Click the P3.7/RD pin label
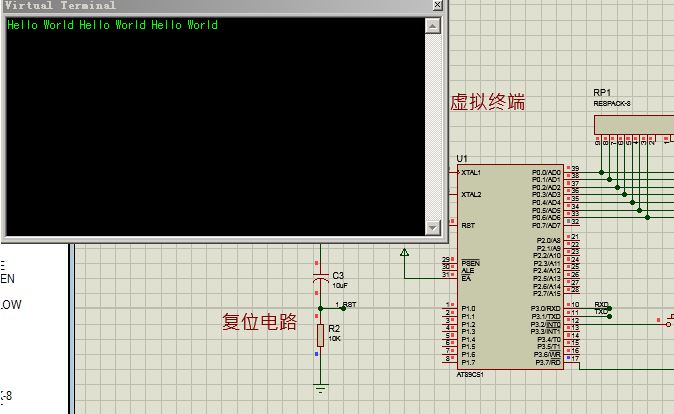The height and width of the screenshot is (414, 674). (548, 362)
